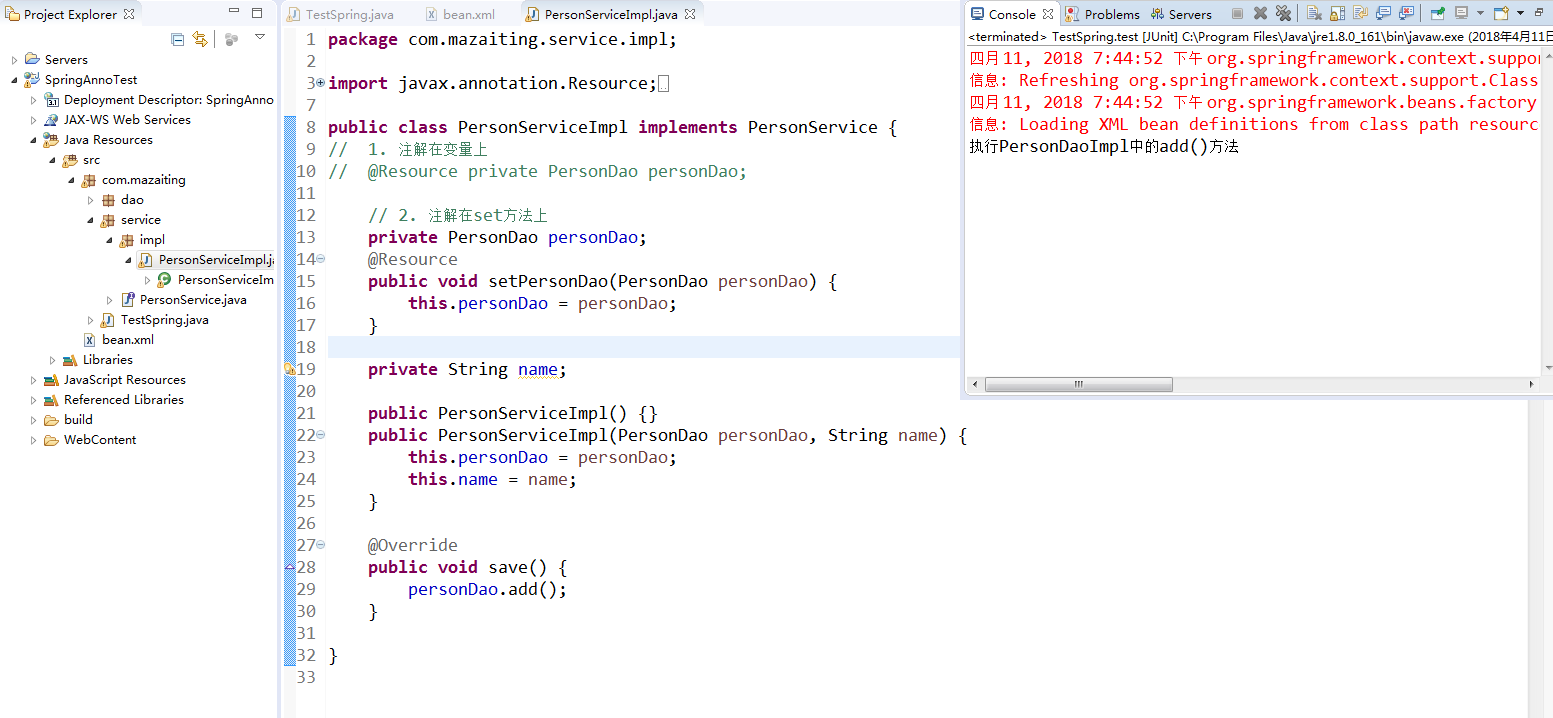Click Remove Launch icon in Console
Viewport: 1553px width, 718px height.
pos(1261,14)
